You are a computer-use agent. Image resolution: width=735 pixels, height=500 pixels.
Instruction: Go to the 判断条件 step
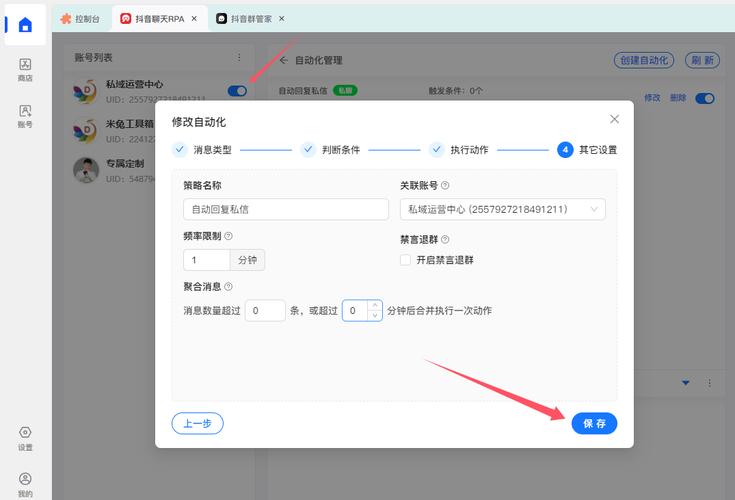[330, 149]
